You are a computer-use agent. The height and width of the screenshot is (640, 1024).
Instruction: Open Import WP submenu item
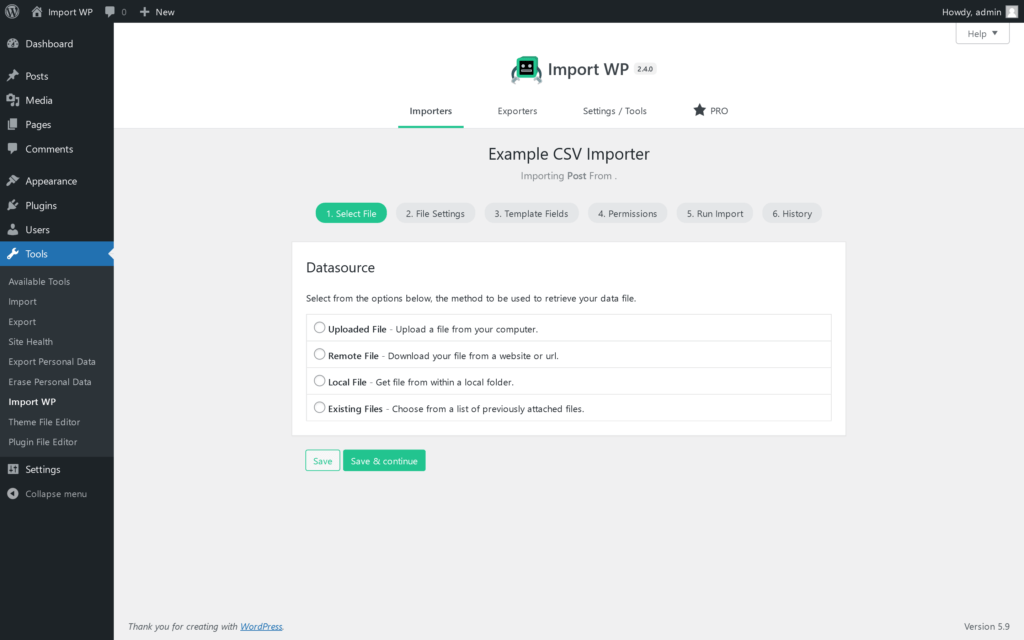tap(32, 402)
